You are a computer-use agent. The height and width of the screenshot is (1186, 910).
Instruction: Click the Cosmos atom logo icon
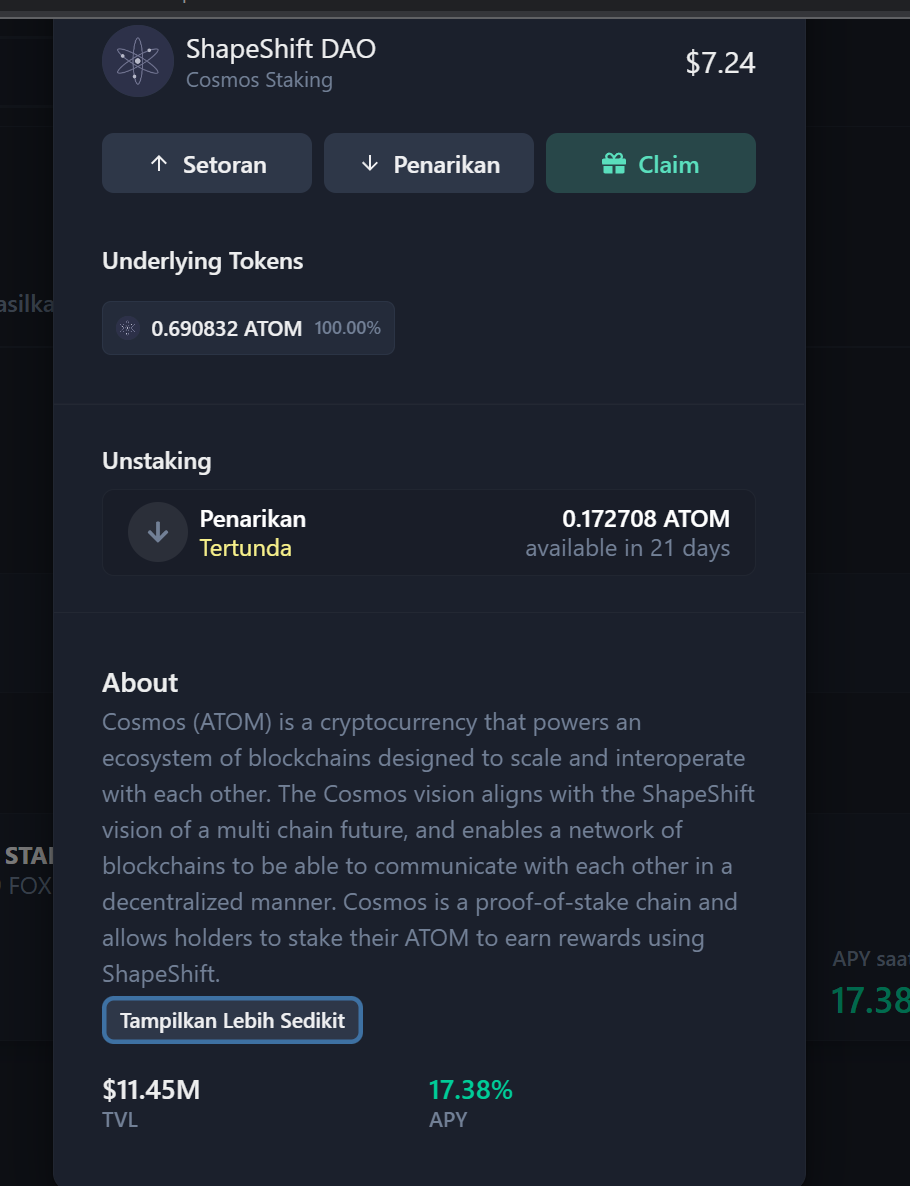[138, 61]
